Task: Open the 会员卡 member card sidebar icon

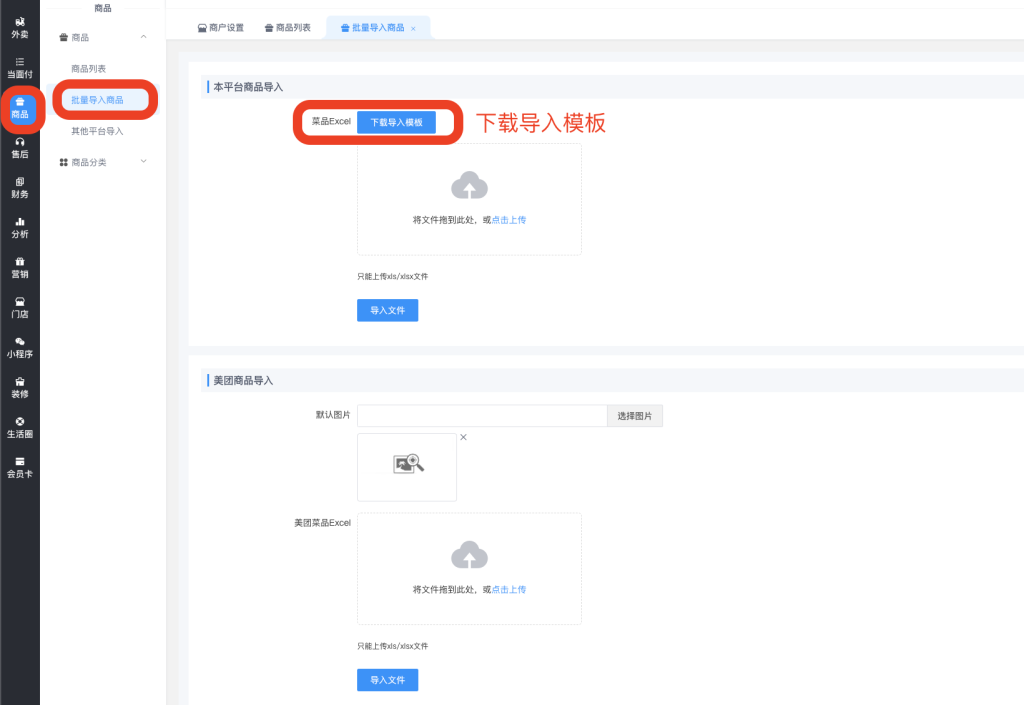Action: 19,467
